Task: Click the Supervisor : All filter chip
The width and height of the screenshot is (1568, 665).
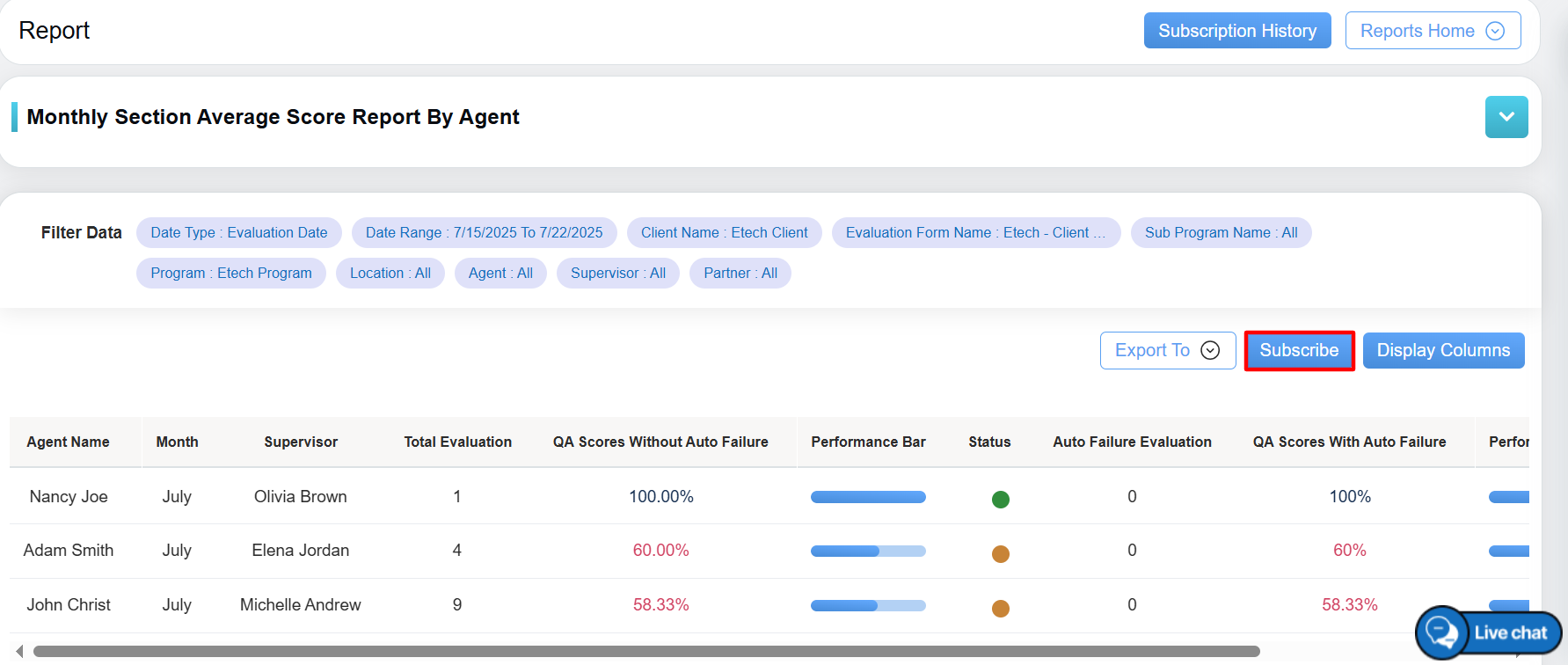Action: coord(617,274)
